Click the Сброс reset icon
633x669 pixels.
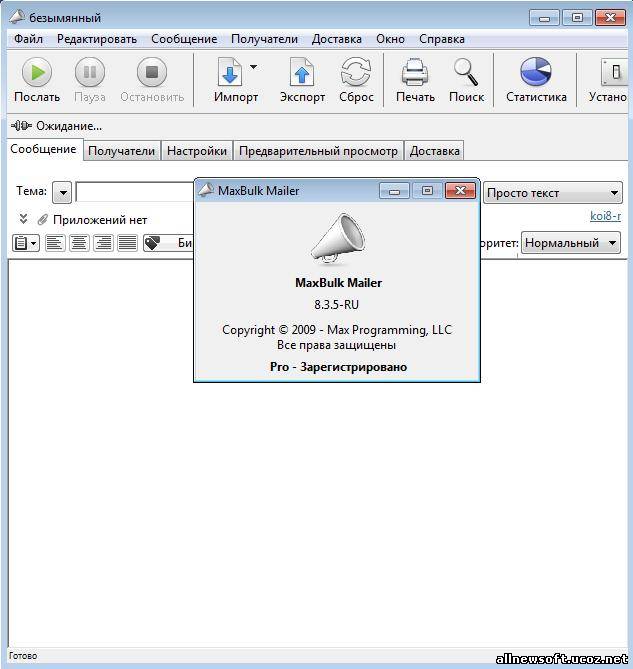tap(356, 72)
